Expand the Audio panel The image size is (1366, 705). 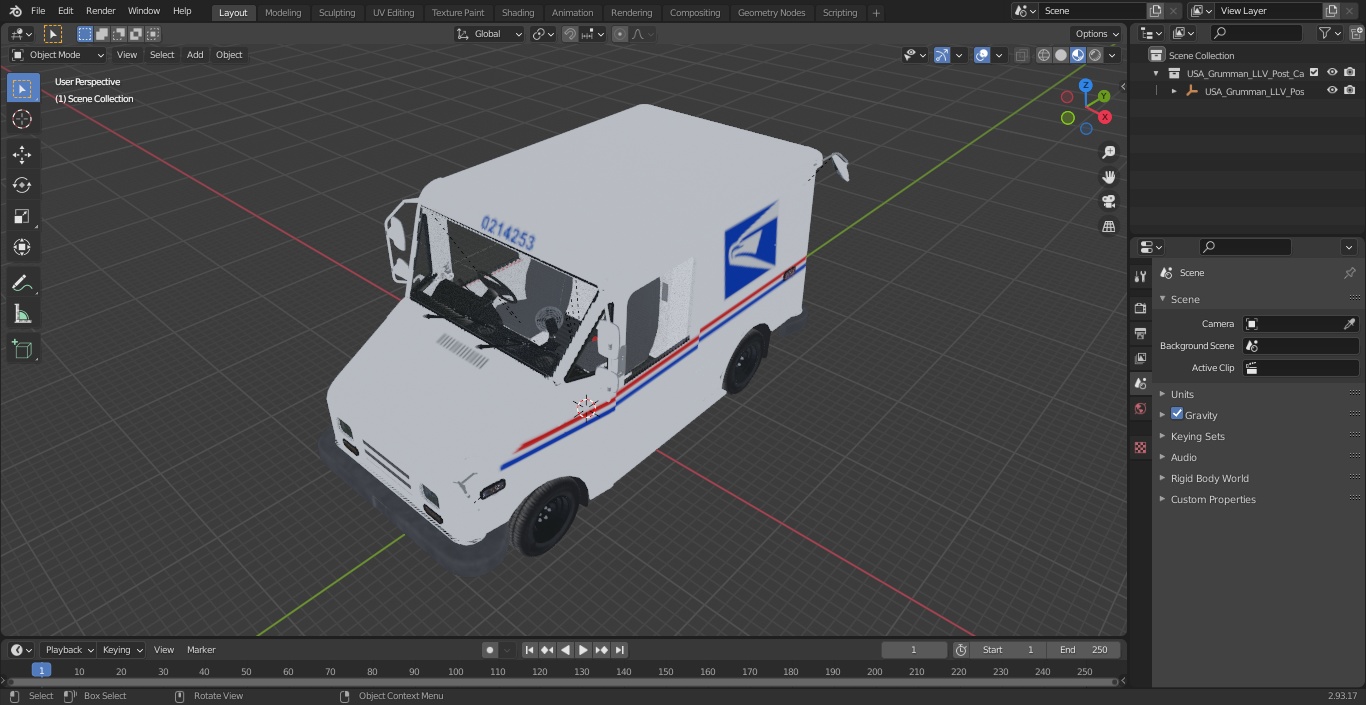point(1184,457)
